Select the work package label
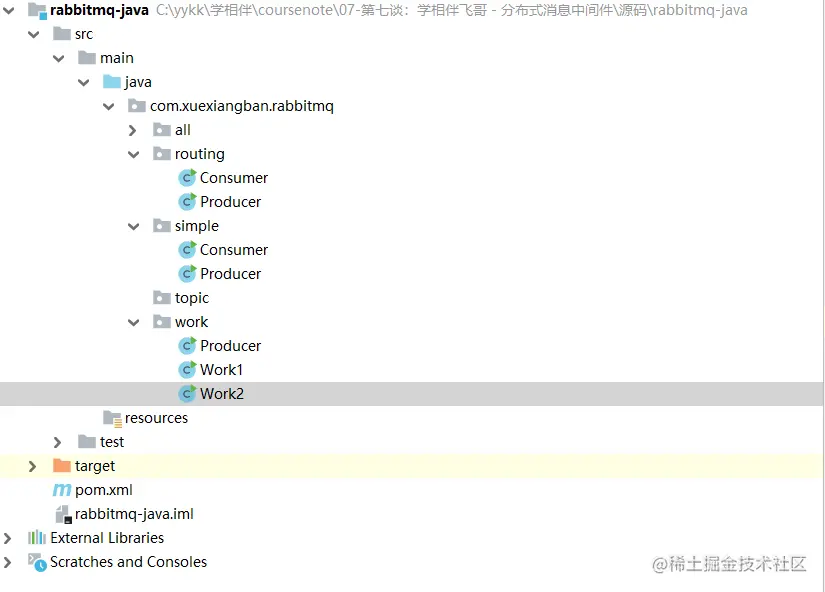Screen dimensions: 825x592 click(x=192, y=322)
